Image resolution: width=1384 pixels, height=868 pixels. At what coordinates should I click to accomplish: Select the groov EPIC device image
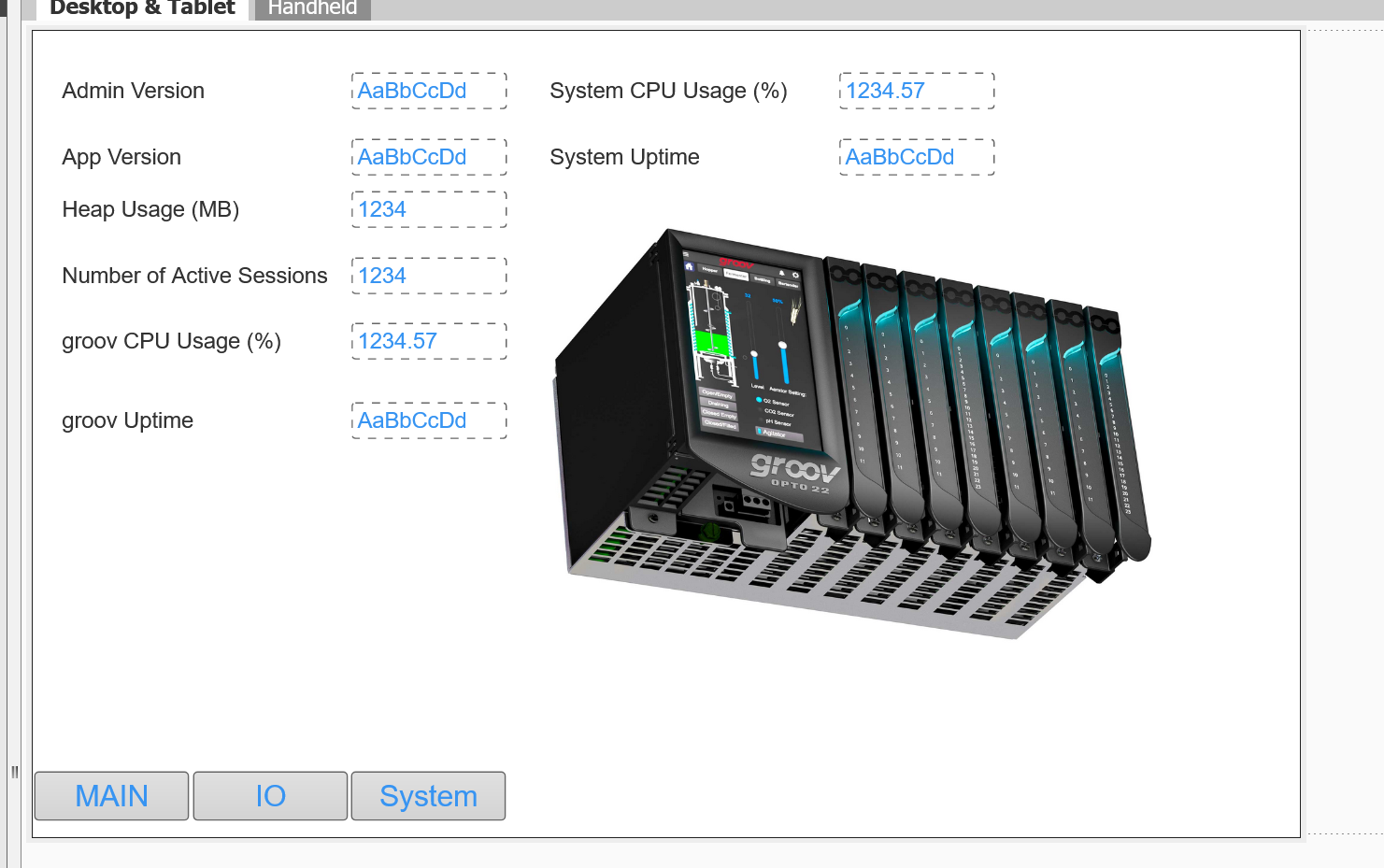coord(852,434)
